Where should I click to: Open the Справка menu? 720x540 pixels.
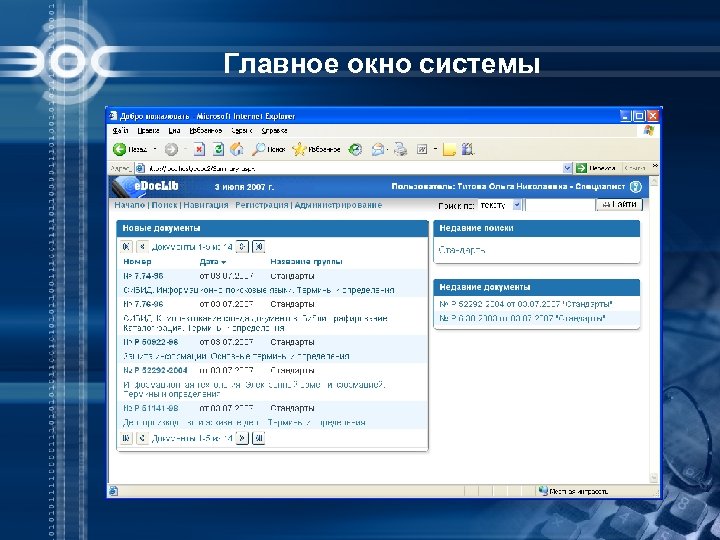274,130
